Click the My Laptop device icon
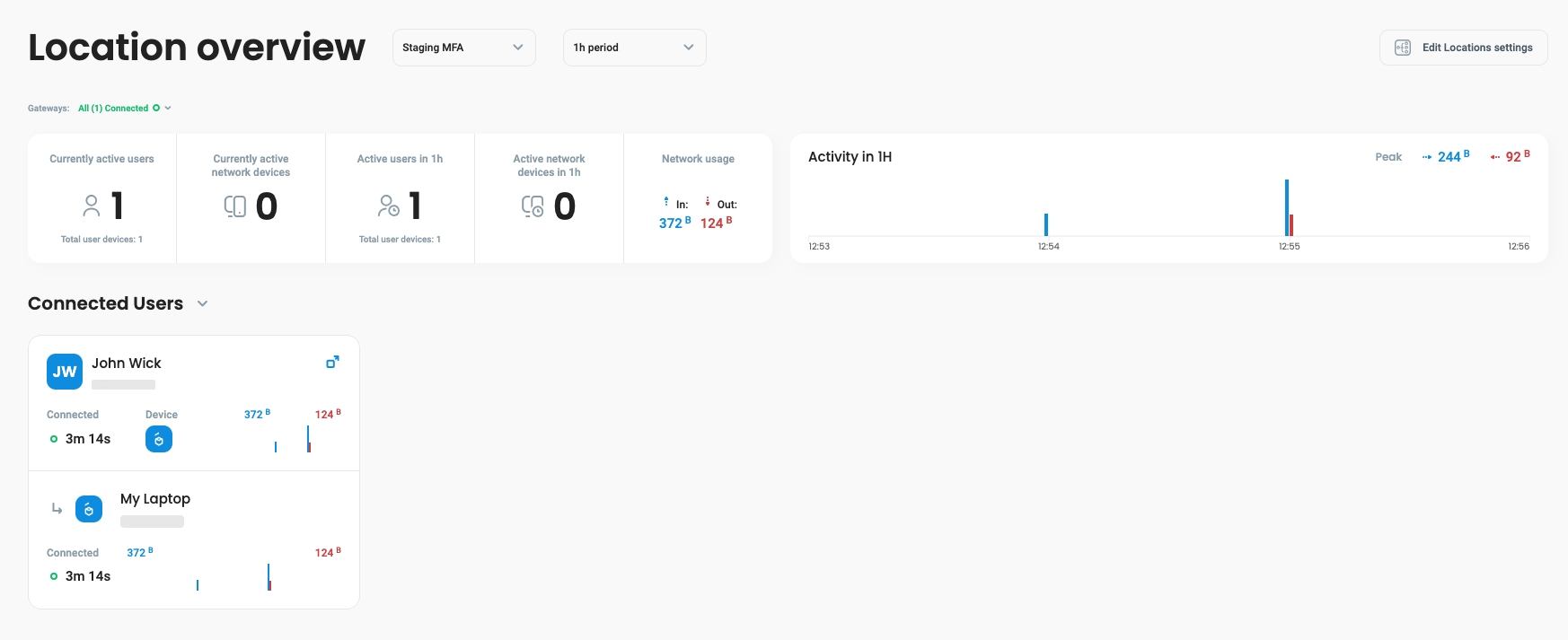Screen dimensions: 1568x640 [89, 509]
